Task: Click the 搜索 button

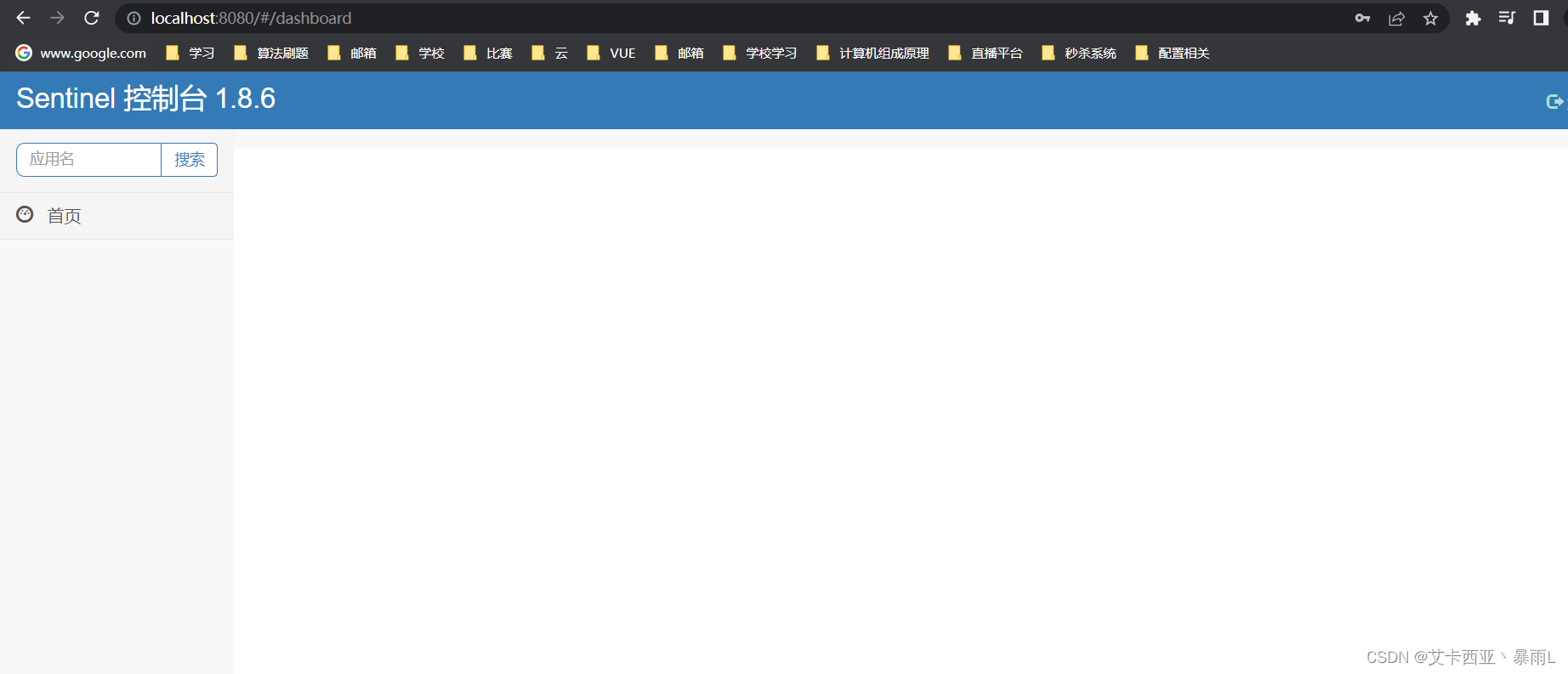Action: [190, 160]
